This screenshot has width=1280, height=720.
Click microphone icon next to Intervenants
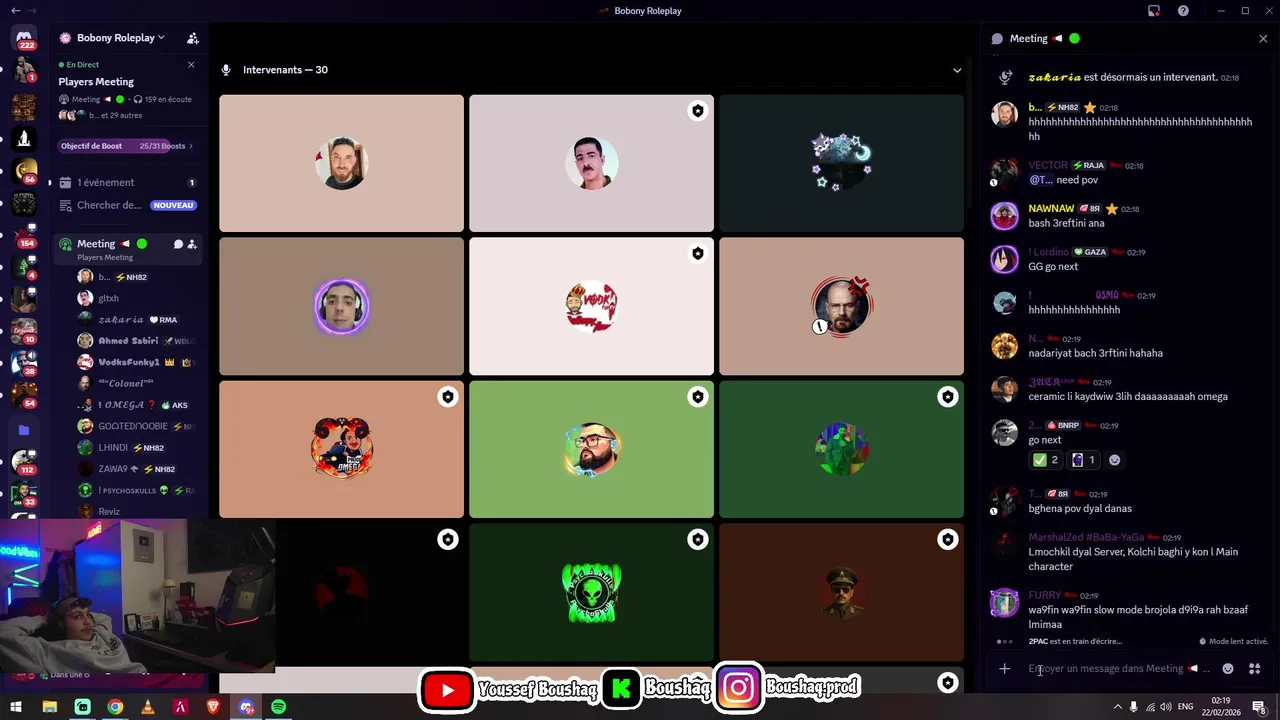pyautogui.click(x=226, y=70)
